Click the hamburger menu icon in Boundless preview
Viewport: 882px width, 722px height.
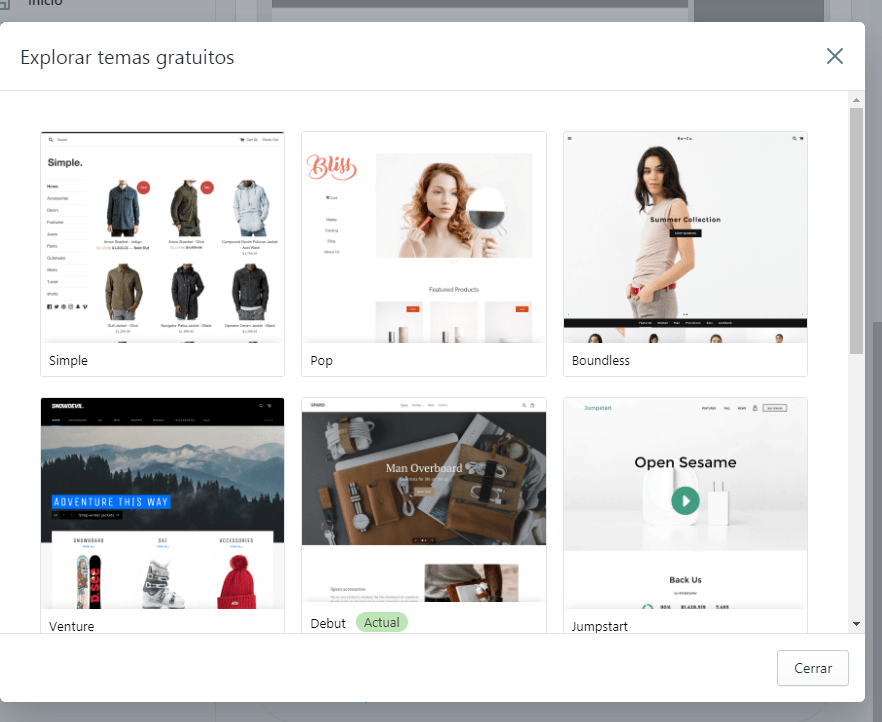(570, 138)
